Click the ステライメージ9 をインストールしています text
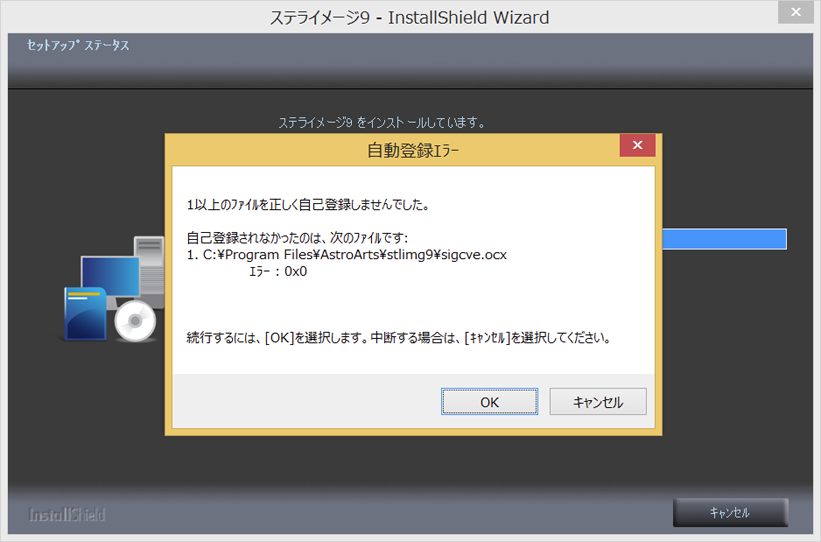 point(382,123)
